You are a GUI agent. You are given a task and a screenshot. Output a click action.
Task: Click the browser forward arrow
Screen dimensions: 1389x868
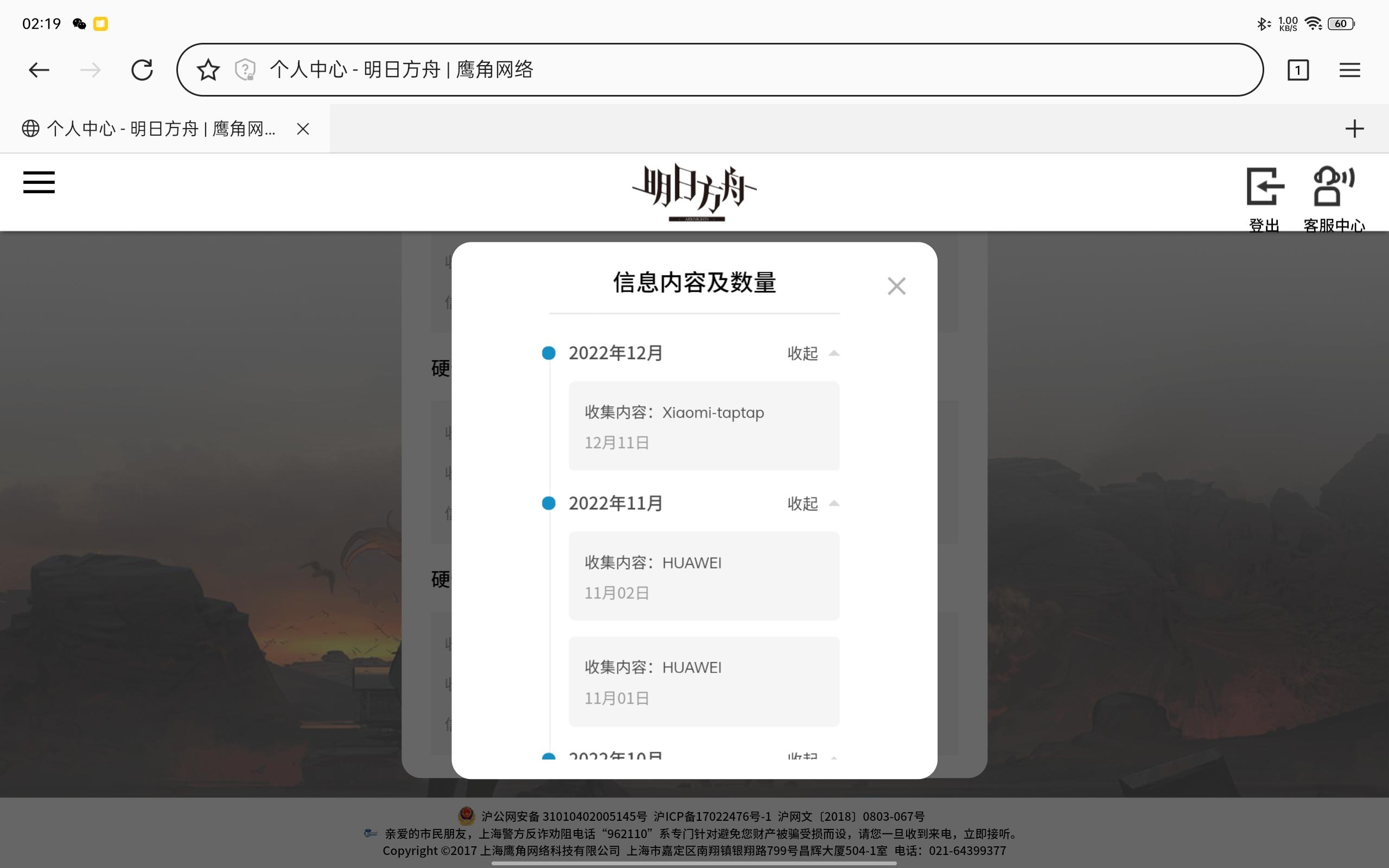pyautogui.click(x=90, y=70)
